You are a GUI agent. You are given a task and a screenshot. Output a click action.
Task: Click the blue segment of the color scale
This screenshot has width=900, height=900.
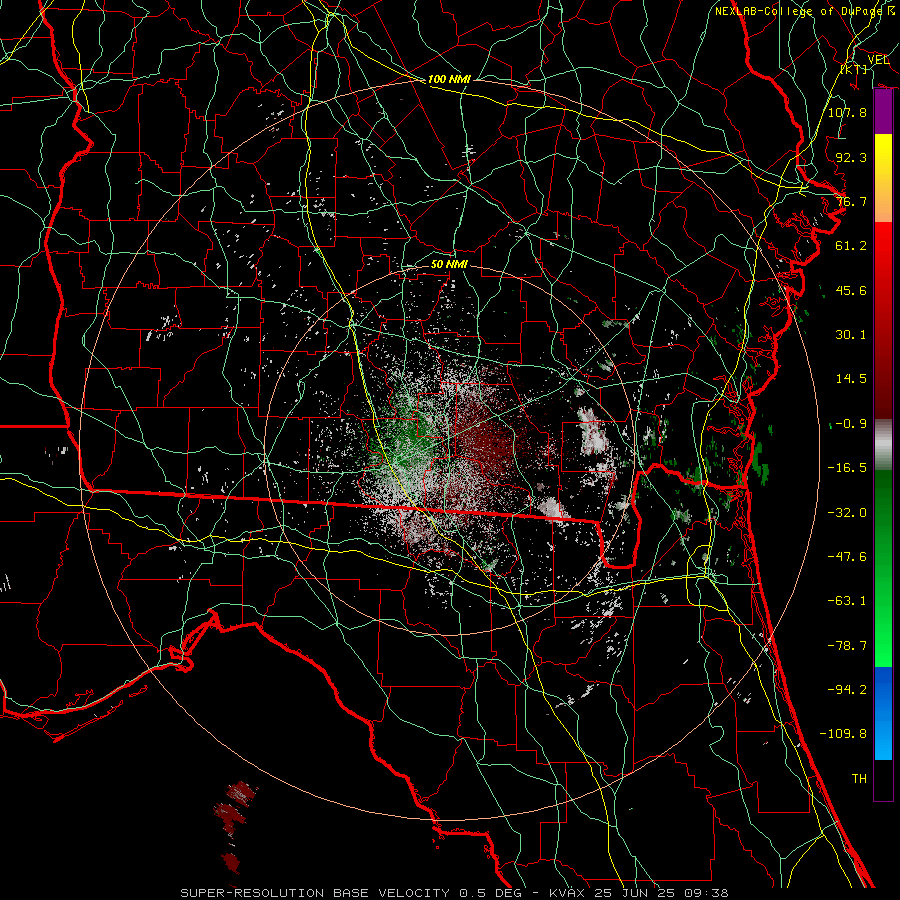click(x=883, y=713)
